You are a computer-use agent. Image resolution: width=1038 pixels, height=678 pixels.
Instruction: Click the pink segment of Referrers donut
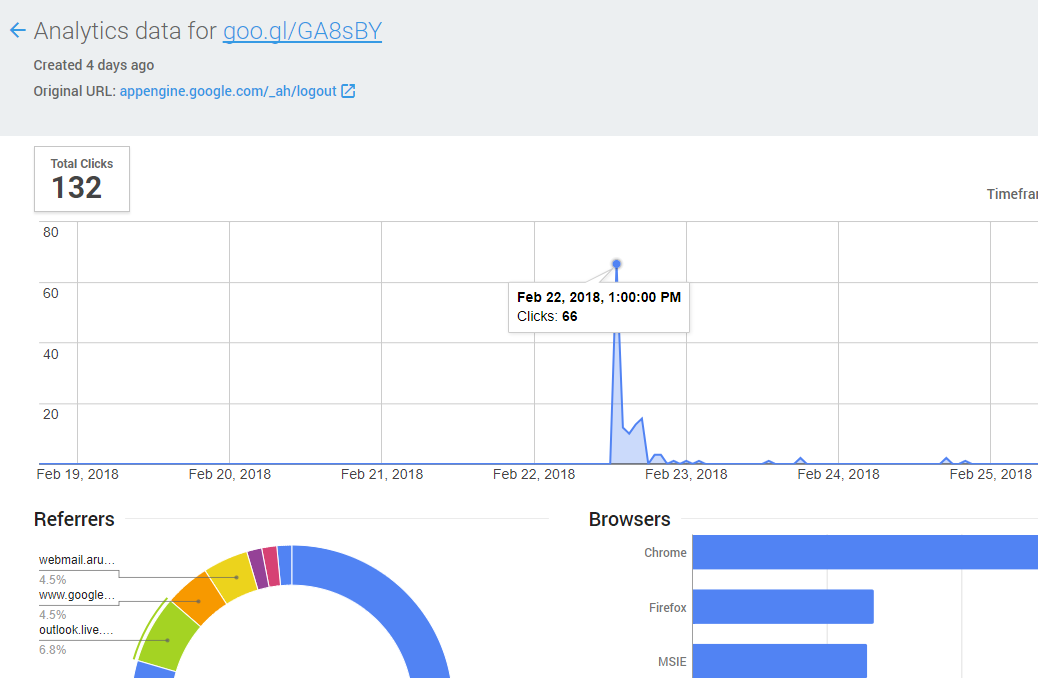[x=271, y=567]
